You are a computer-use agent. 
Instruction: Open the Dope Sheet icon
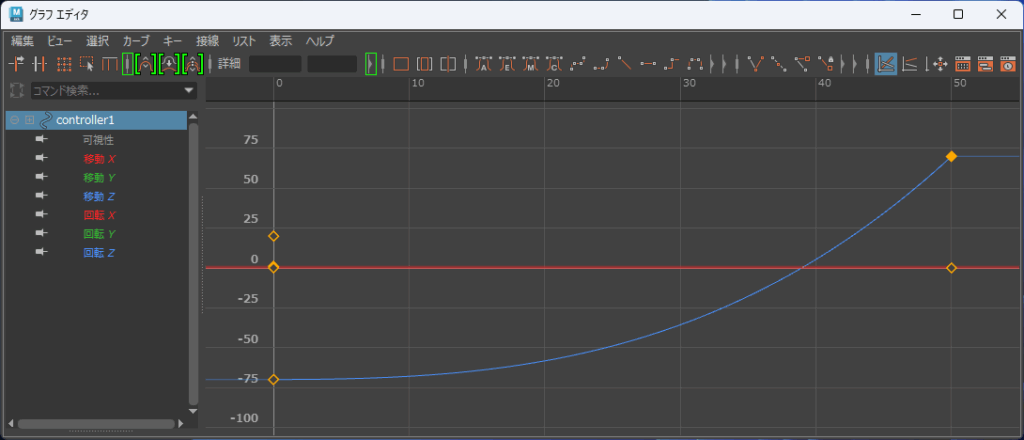963,64
